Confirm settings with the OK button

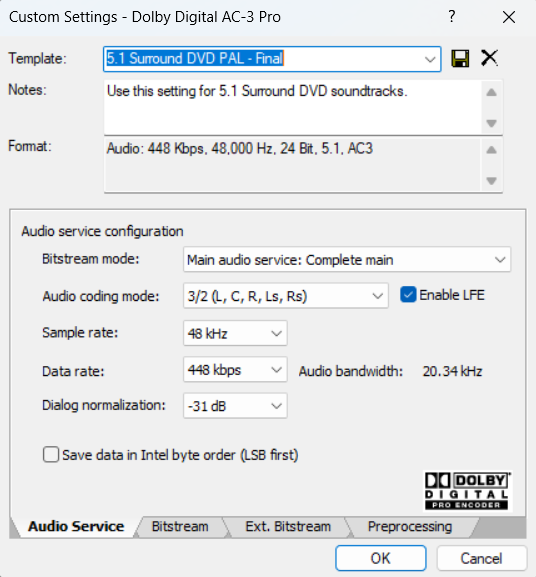pyautogui.click(x=381, y=558)
